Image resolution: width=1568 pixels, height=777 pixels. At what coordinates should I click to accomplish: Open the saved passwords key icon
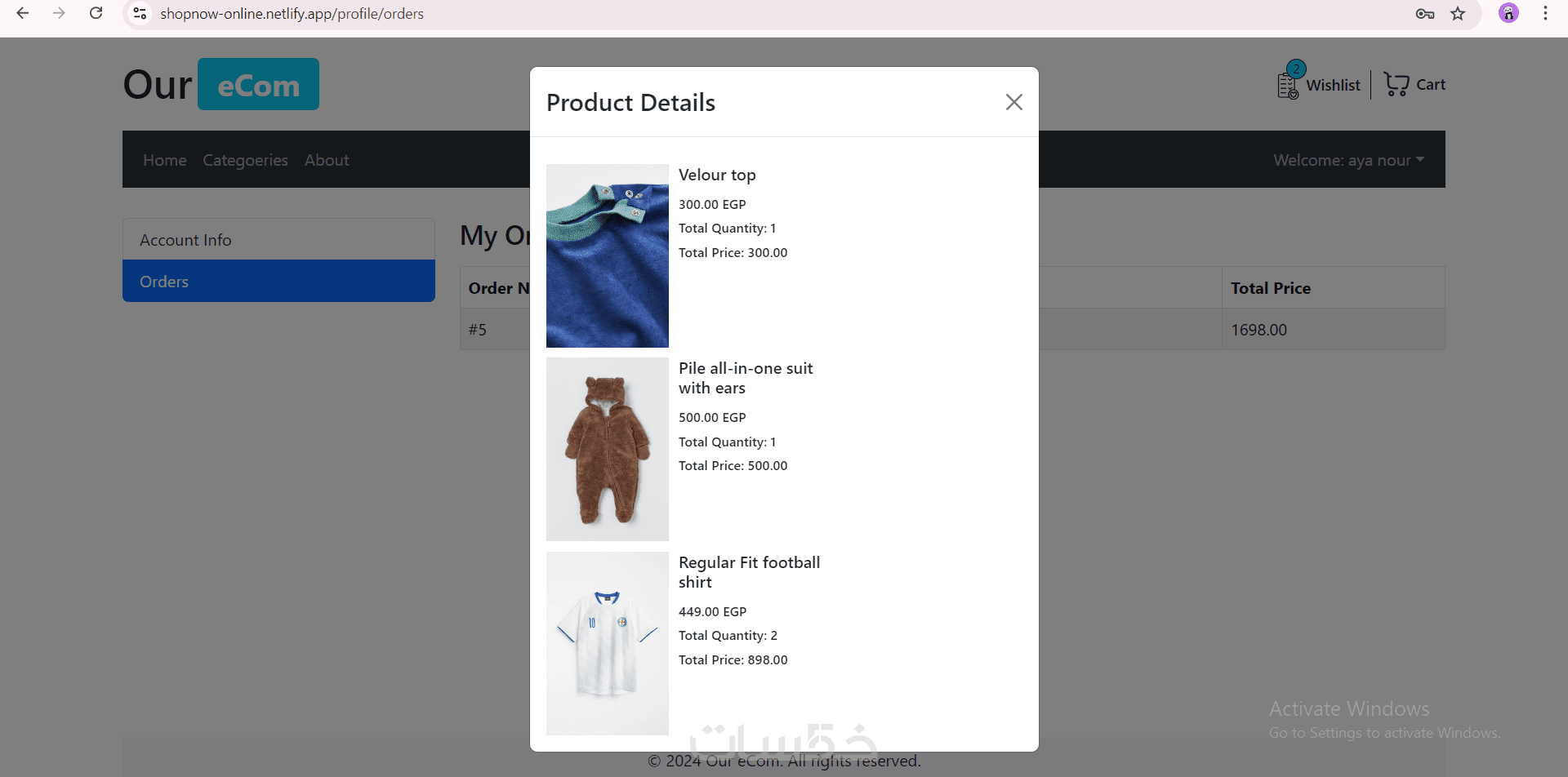pos(1425,14)
